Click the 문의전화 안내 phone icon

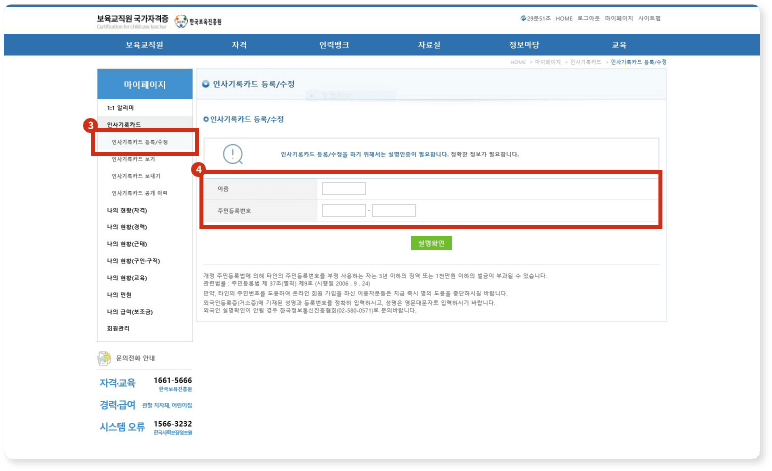pyautogui.click(x=104, y=358)
